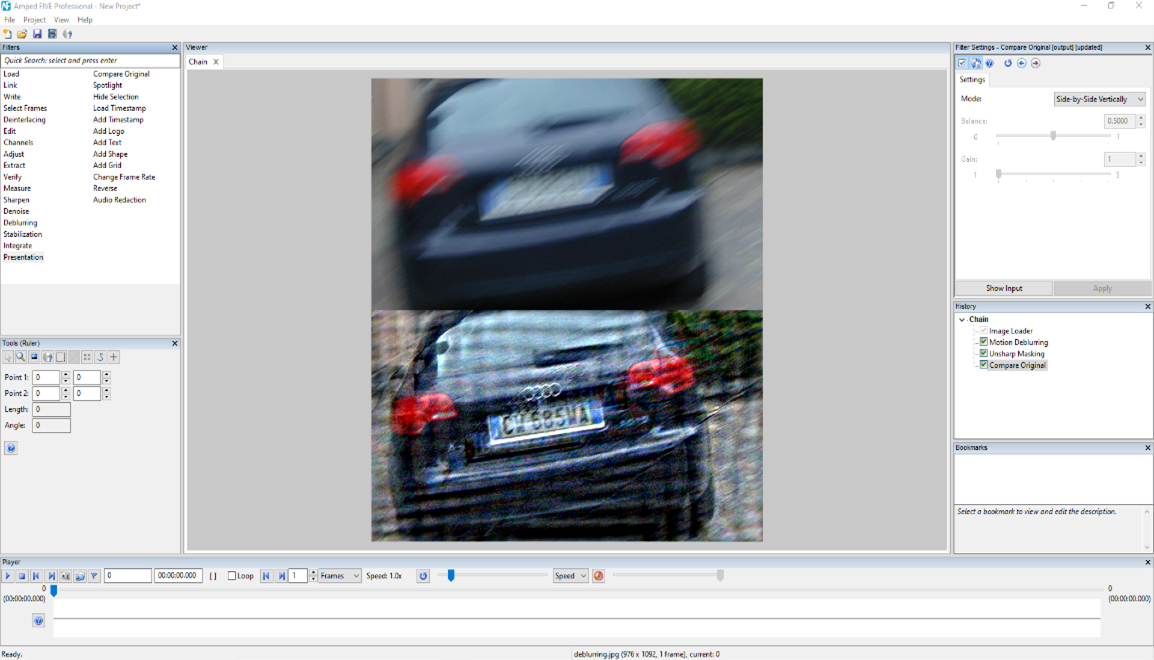
Task: Click the New Project toolbar icon
Action: point(8,34)
